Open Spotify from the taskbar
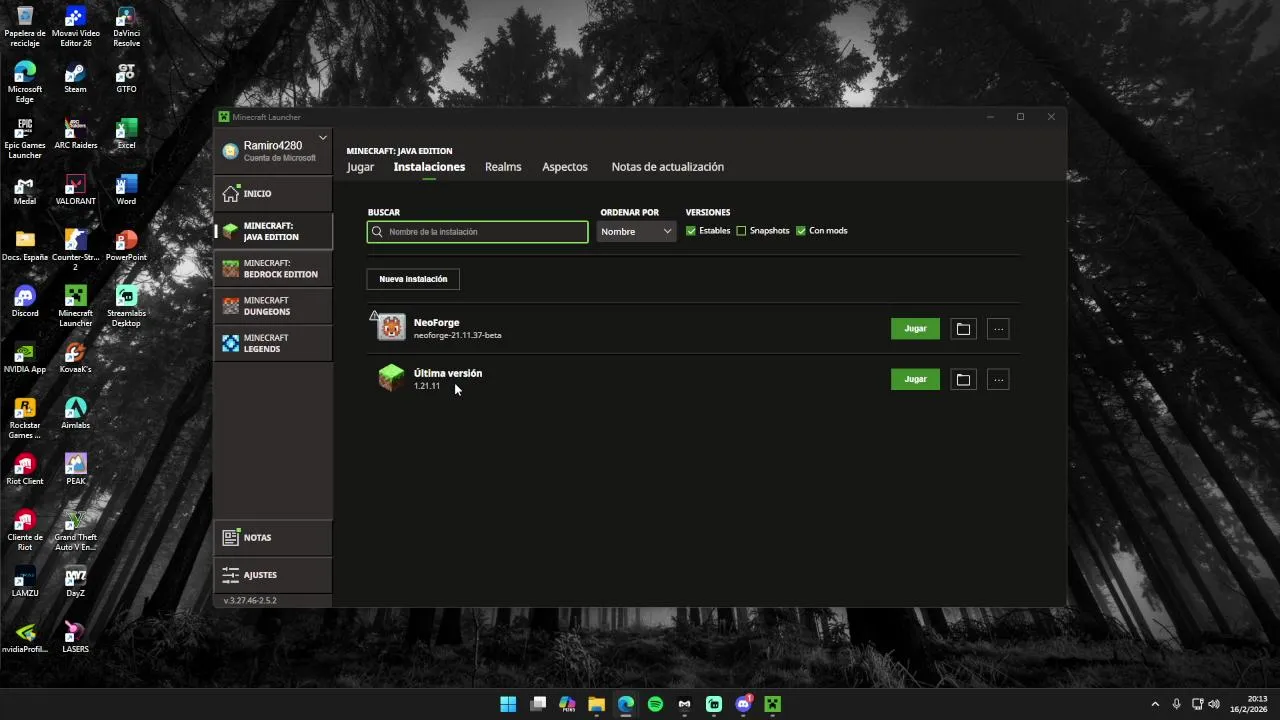Image resolution: width=1280 pixels, height=720 pixels. pyautogui.click(x=655, y=704)
